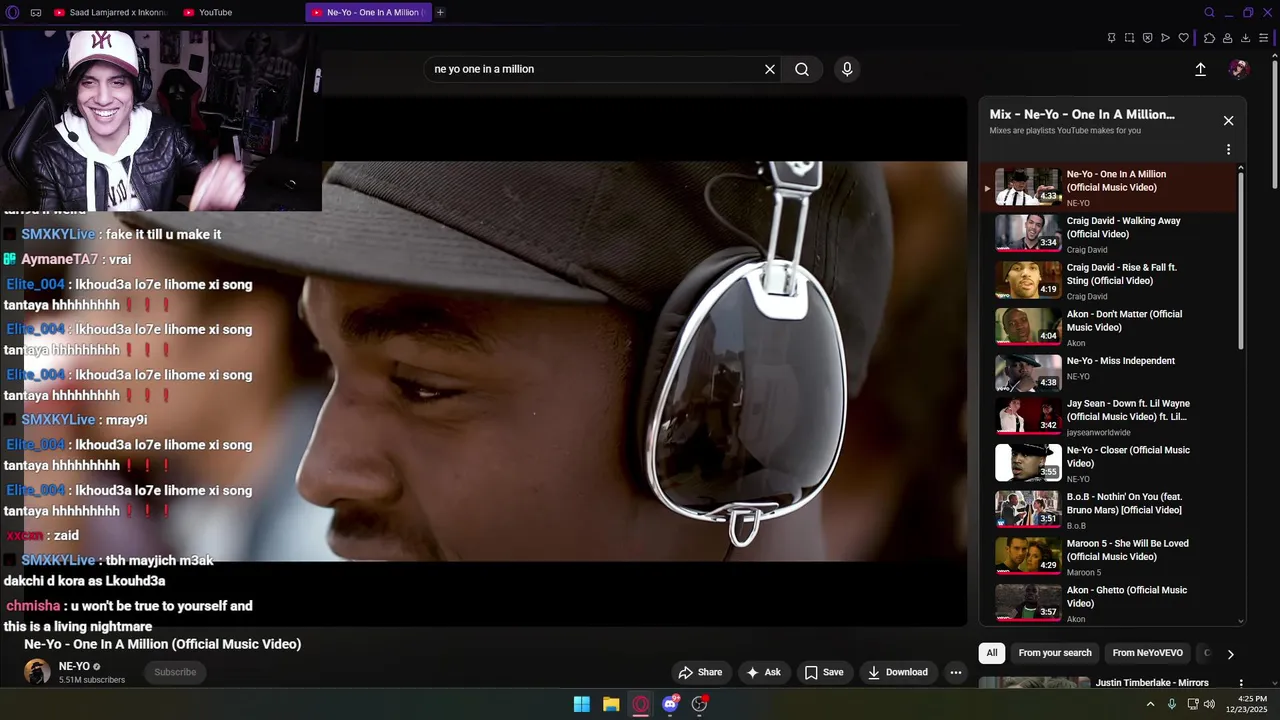1280x720 pixels.
Task: Open Opera GX from the taskbar
Action: point(640,704)
